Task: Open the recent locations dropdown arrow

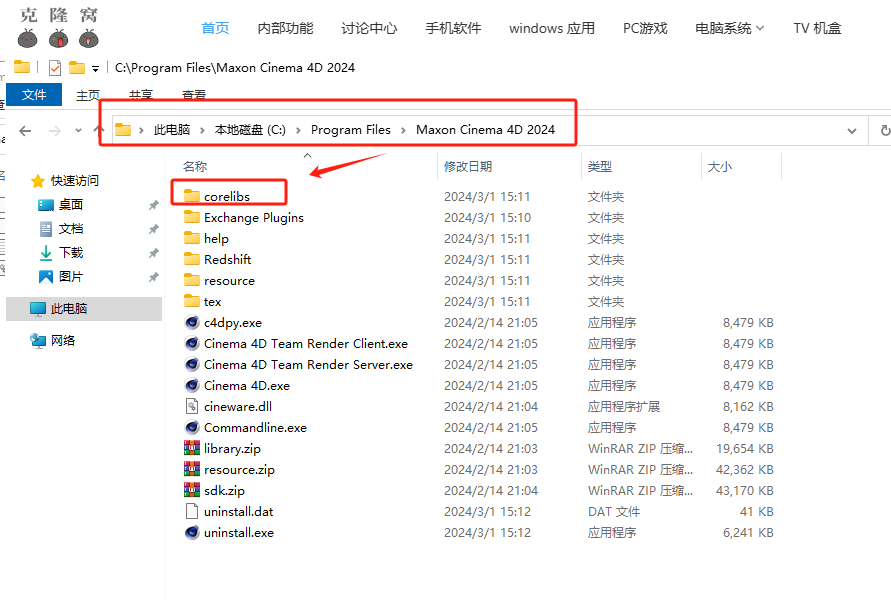Action: point(78,131)
